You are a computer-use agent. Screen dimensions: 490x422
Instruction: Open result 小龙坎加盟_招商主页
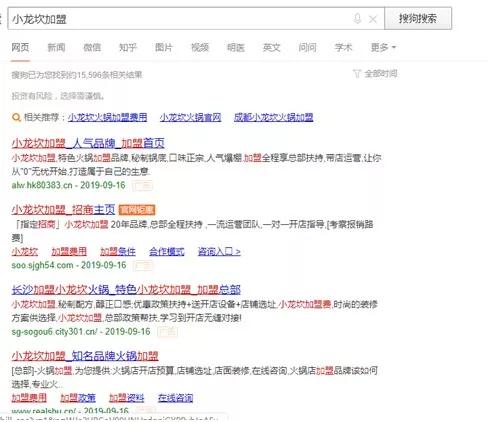(63, 210)
